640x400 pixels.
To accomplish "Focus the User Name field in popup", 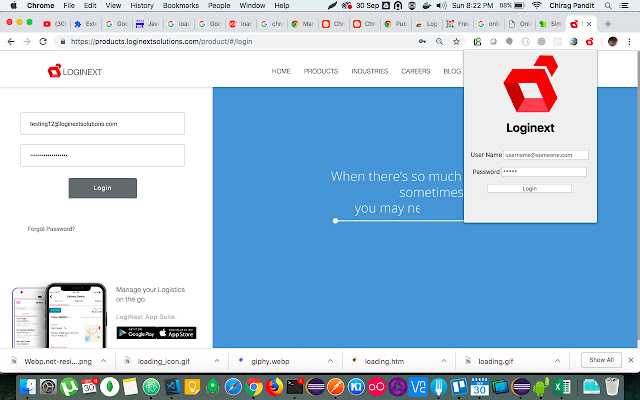I will coord(546,155).
